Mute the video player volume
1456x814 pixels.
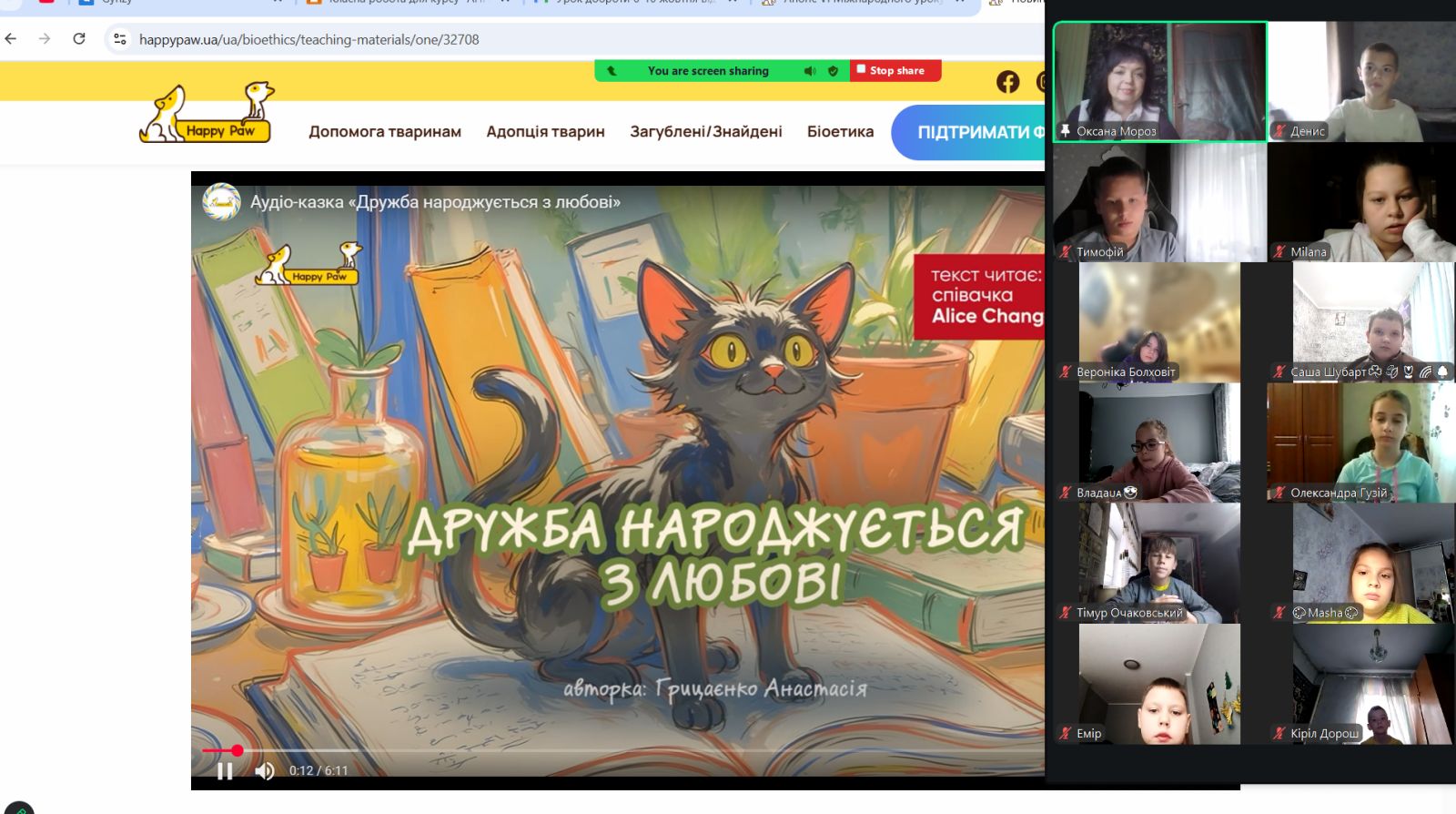click(x=265, y=771)
